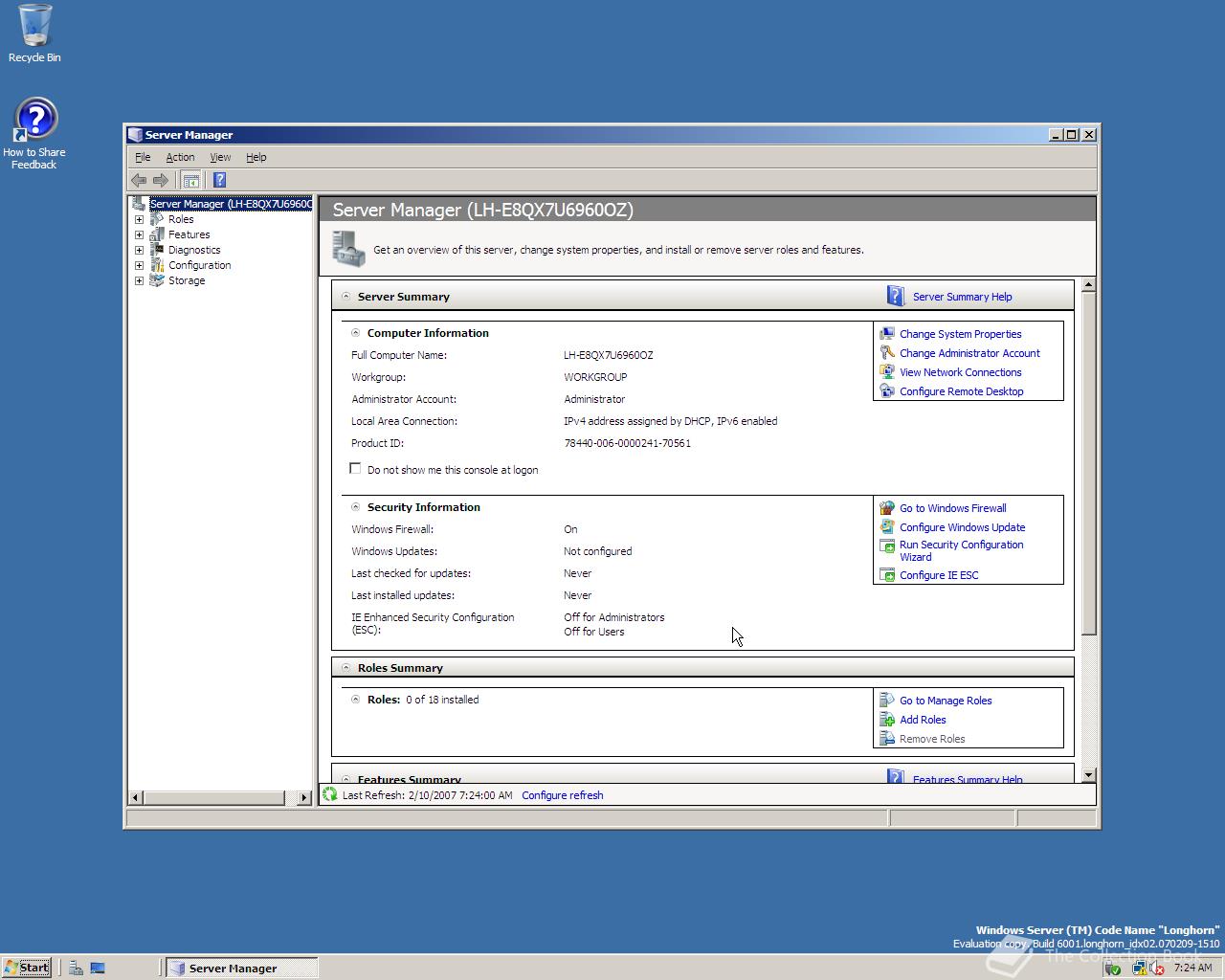Expand the Storage tree node
This screenshot has height=980, width=1225.
tap(139, 280)
